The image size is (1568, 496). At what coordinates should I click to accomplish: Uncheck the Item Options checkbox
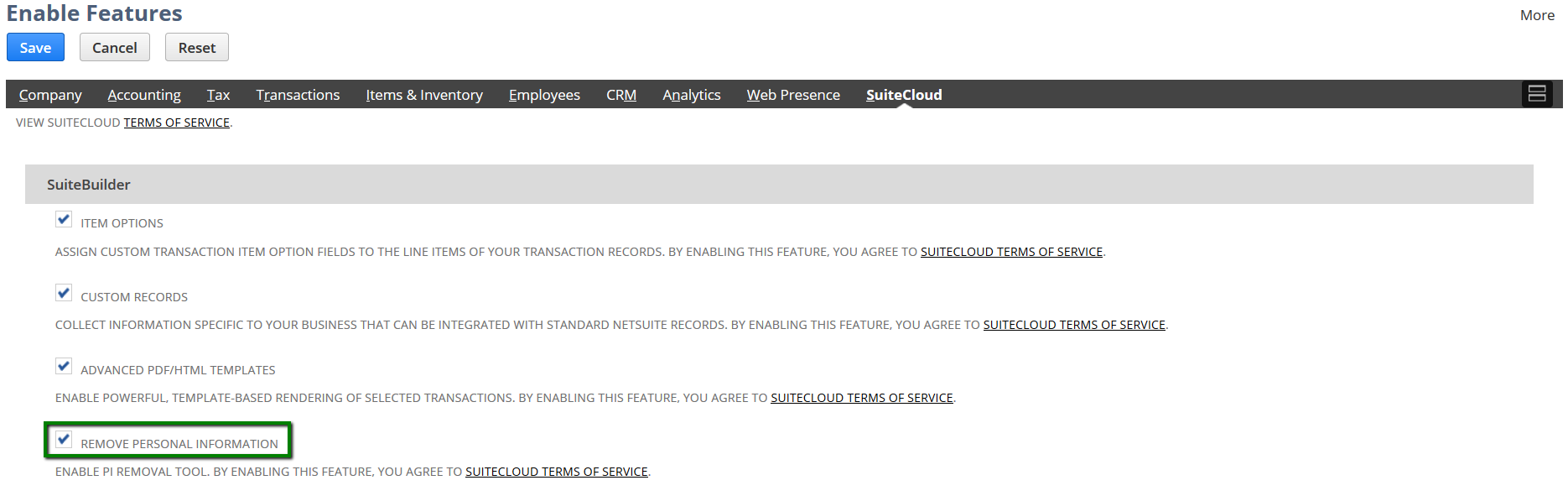point(64,220)
